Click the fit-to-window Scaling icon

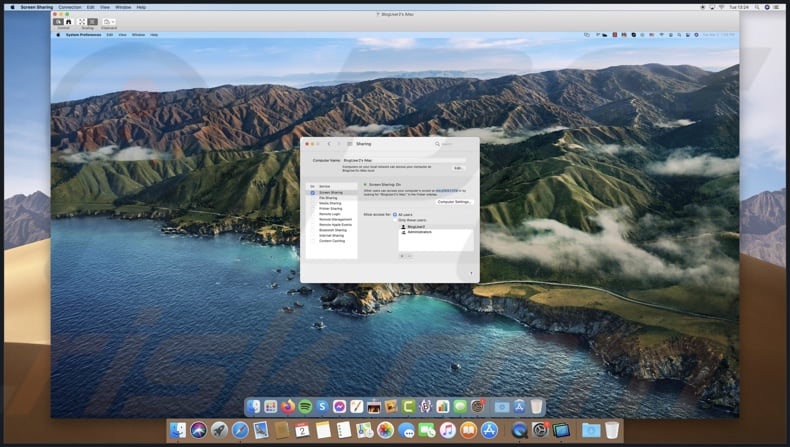[x=82, y=22]
